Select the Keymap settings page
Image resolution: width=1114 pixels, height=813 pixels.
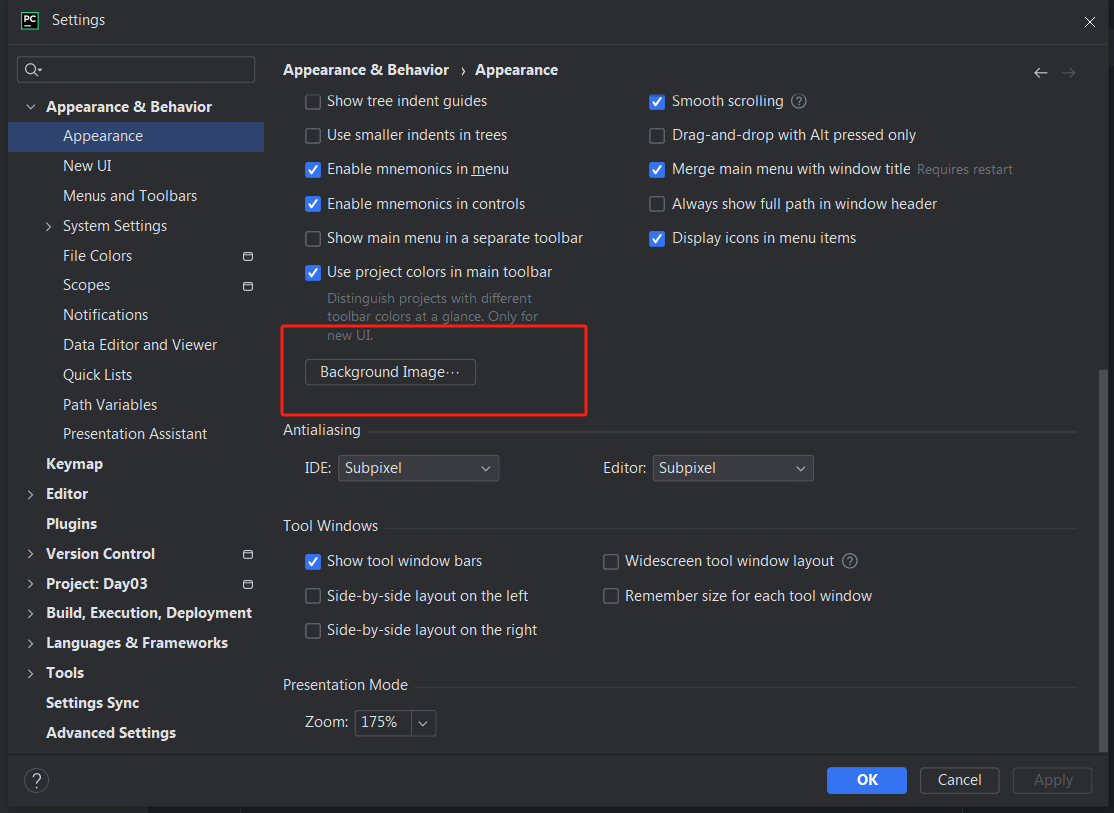tap(75, 464)
